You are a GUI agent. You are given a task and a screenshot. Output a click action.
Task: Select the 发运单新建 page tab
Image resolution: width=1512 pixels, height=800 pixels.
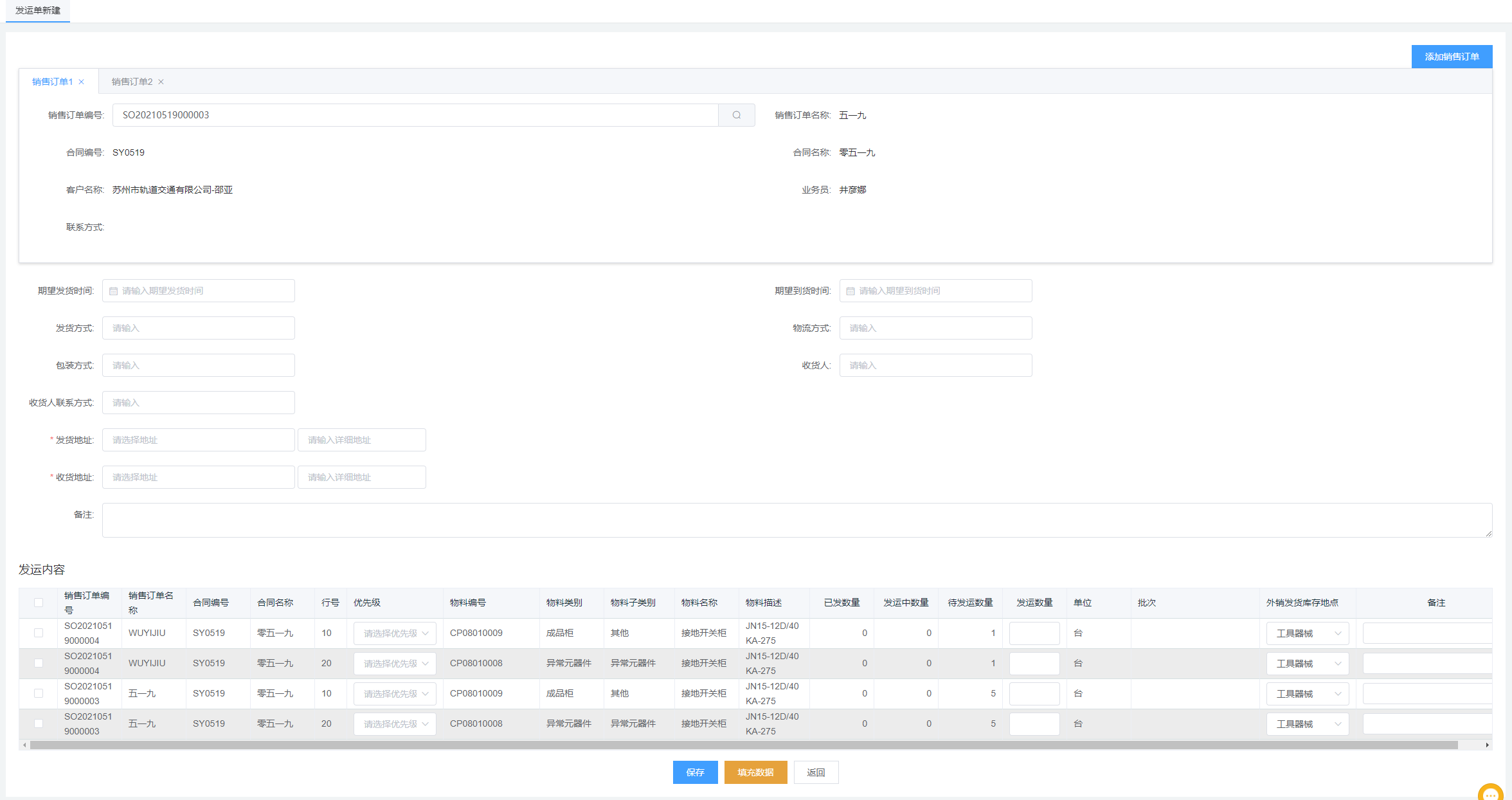(x=38, y=10)
